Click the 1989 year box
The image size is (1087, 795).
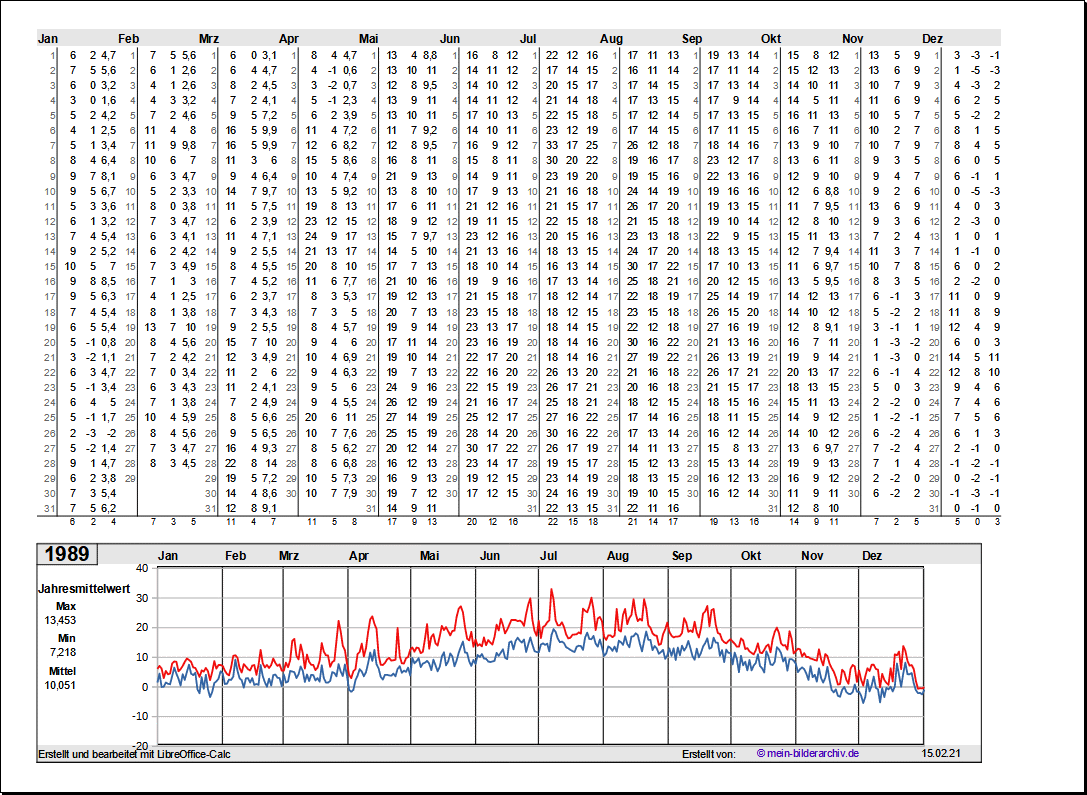67,554
